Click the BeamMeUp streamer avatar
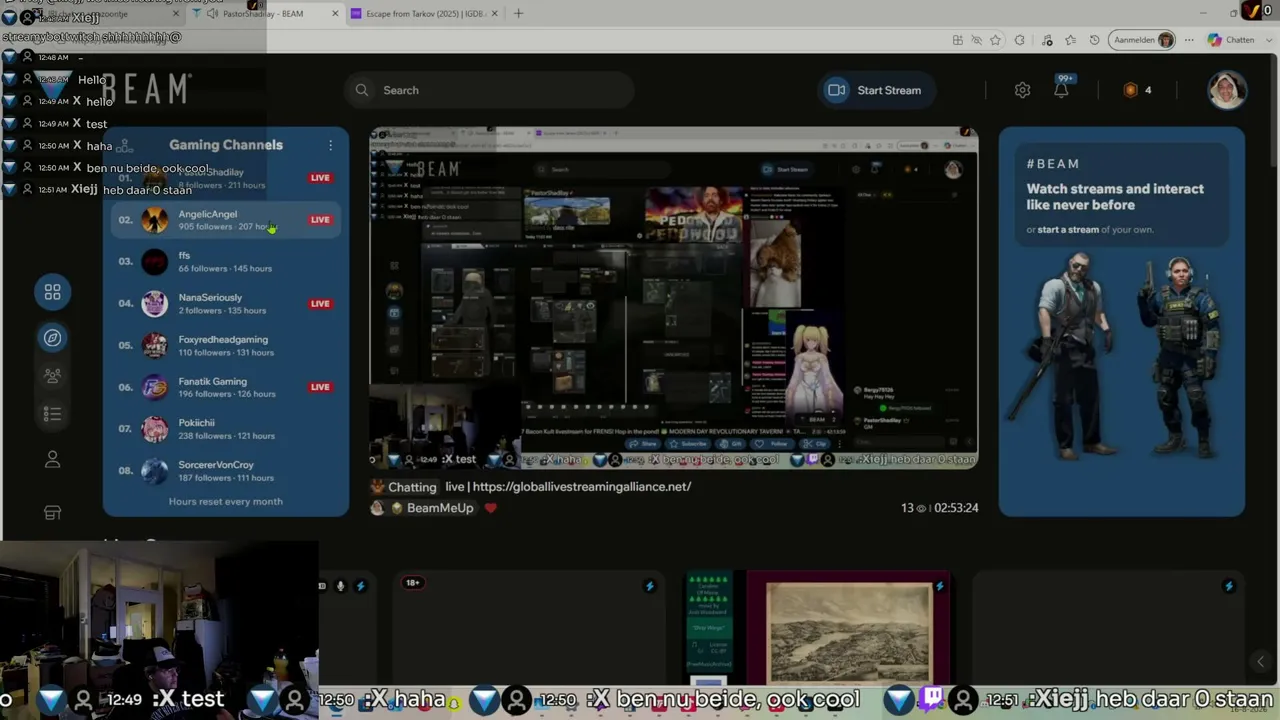 [377, 508]
